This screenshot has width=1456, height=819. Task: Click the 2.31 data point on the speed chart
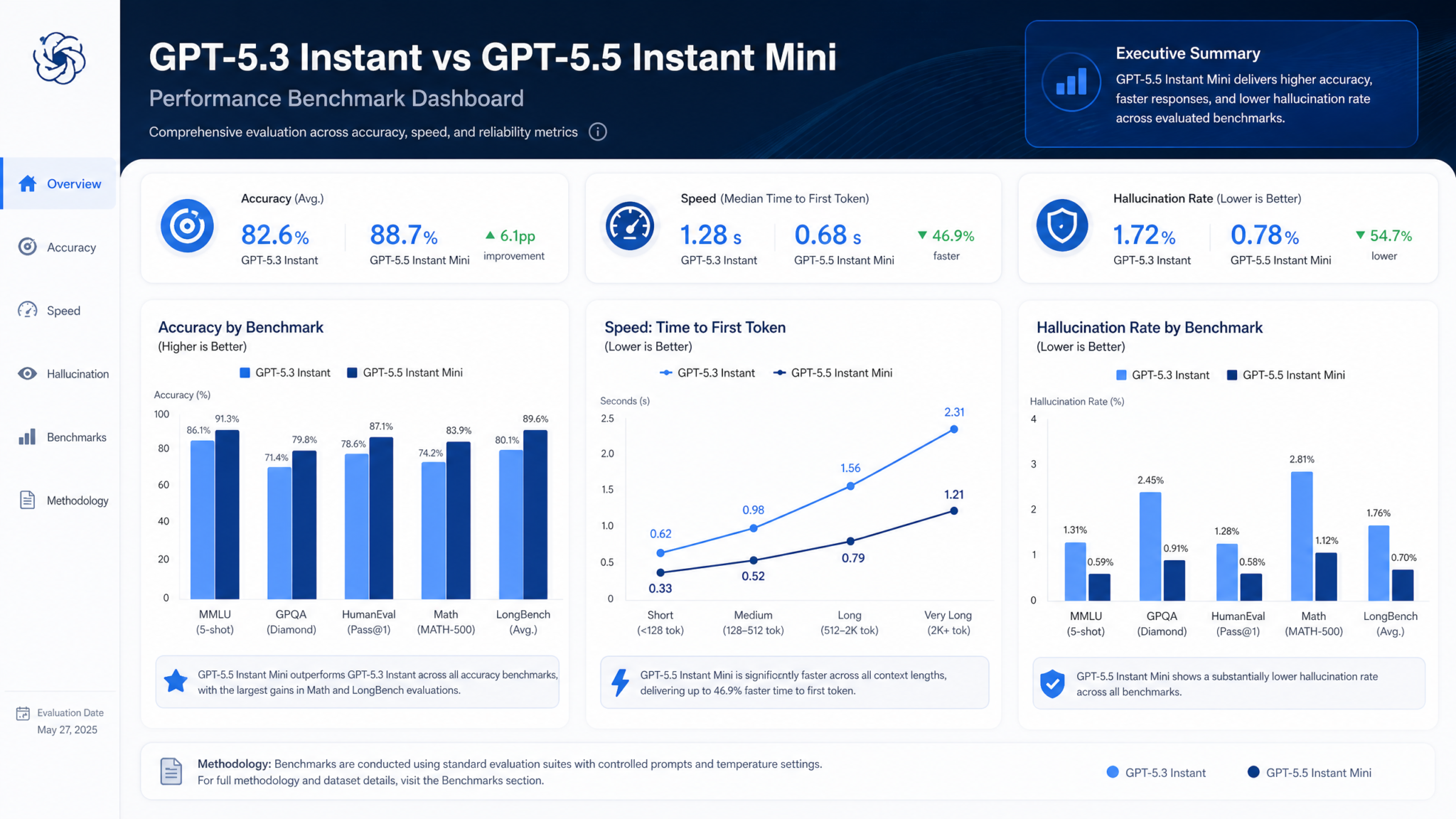tap(954, 429)
